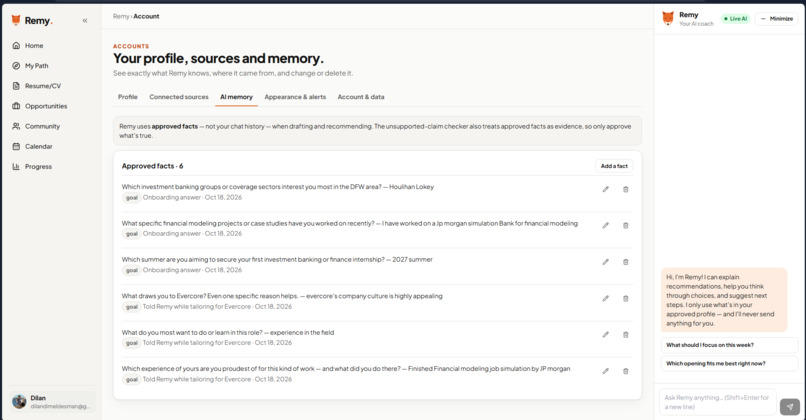Ask 'What should I focus on this week?'
Screen dimensions: 806x420
(x=729, y=345)
